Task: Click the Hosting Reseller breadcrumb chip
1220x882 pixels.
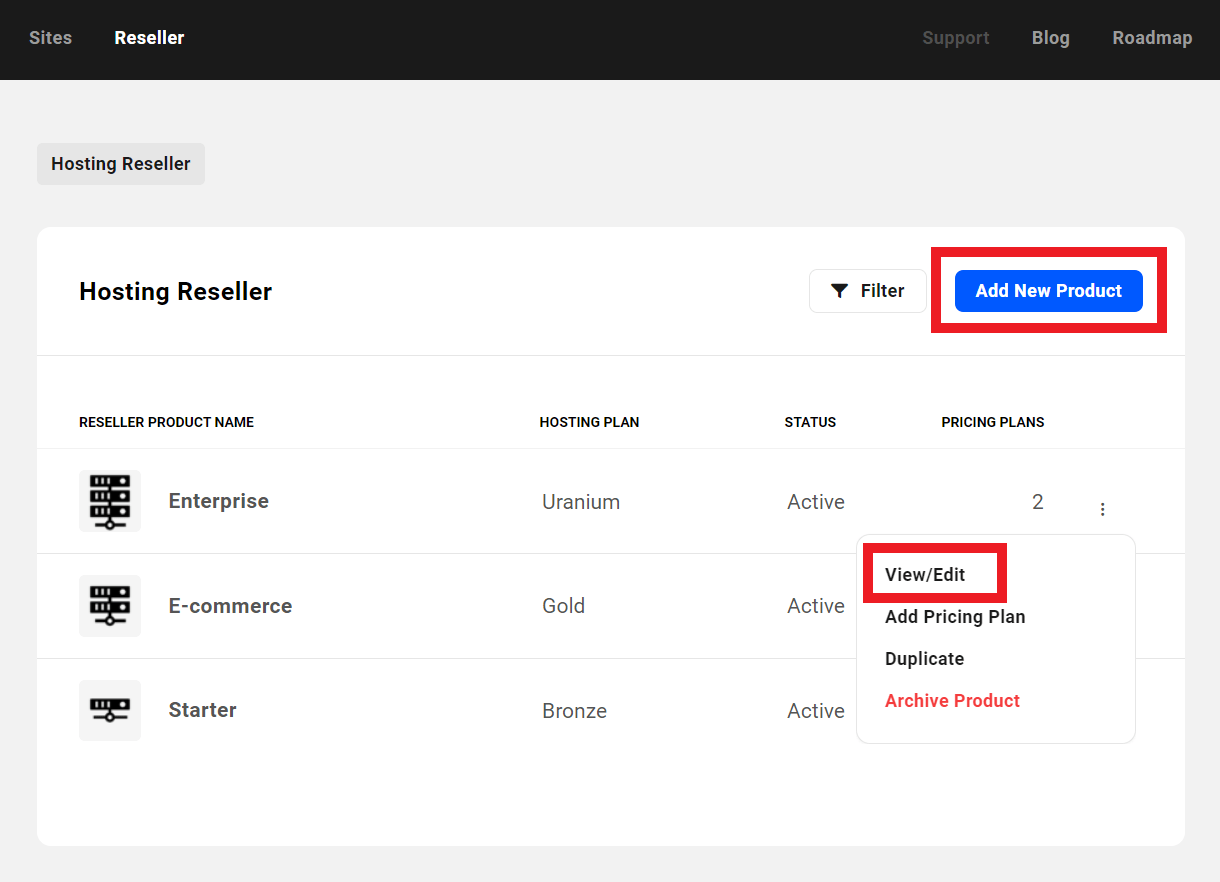Action: (x=121, y=164)
